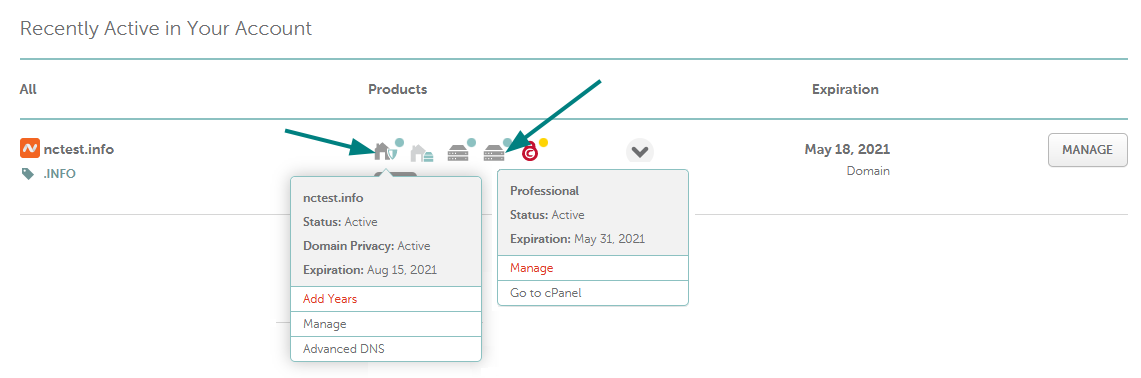Click the tag icon next to .INFO
This screenshot has height=378, width=1141.
[28, 173]
